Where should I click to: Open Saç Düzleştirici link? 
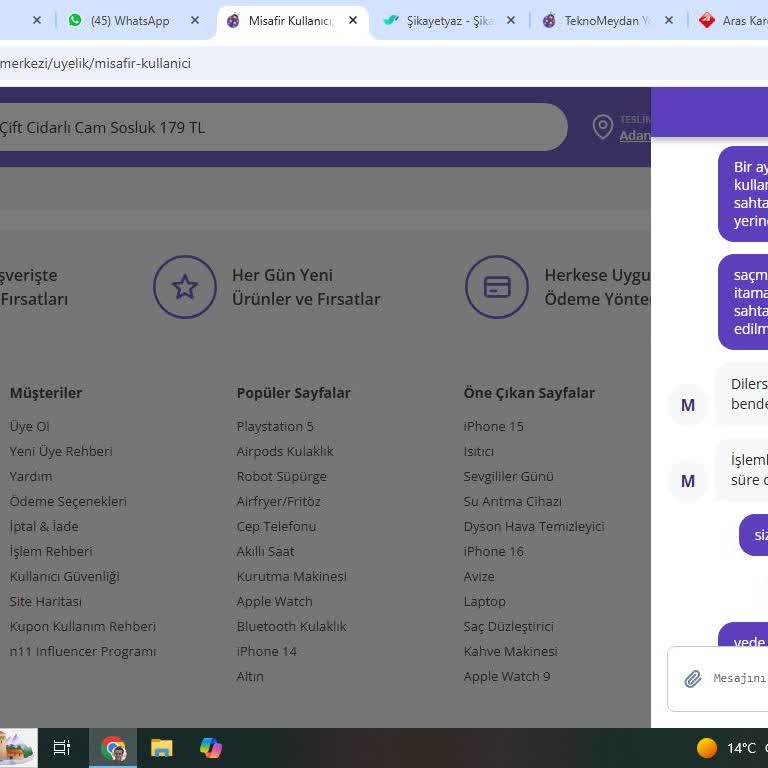[x=508, y=626]
